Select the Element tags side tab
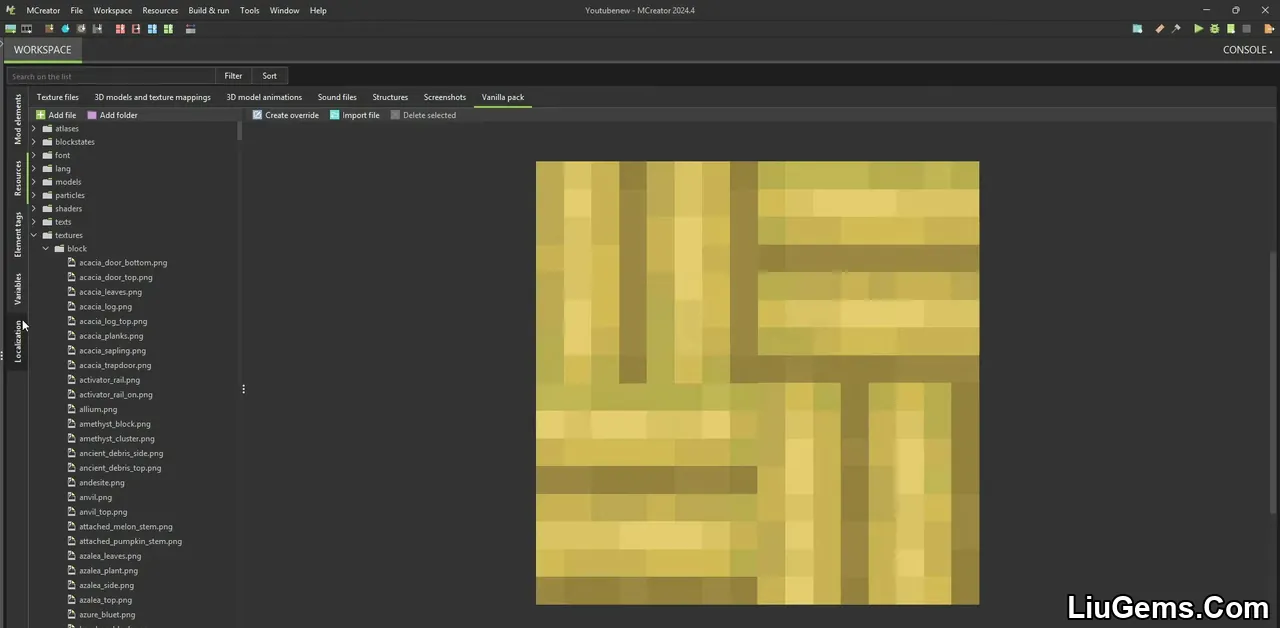Screen dimensions: 1280x628 pos(18,235)
